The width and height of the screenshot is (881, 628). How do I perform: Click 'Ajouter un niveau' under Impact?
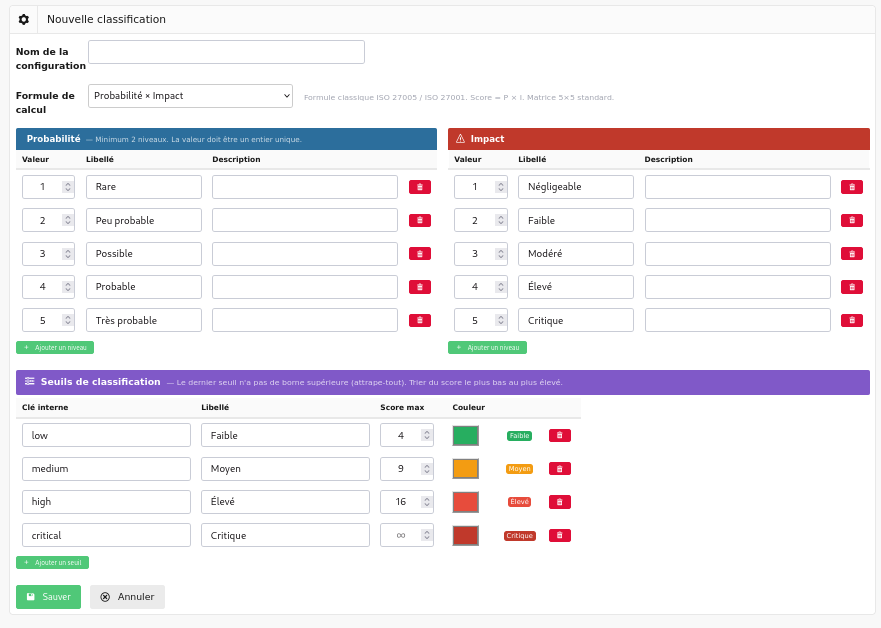[487, 347]
